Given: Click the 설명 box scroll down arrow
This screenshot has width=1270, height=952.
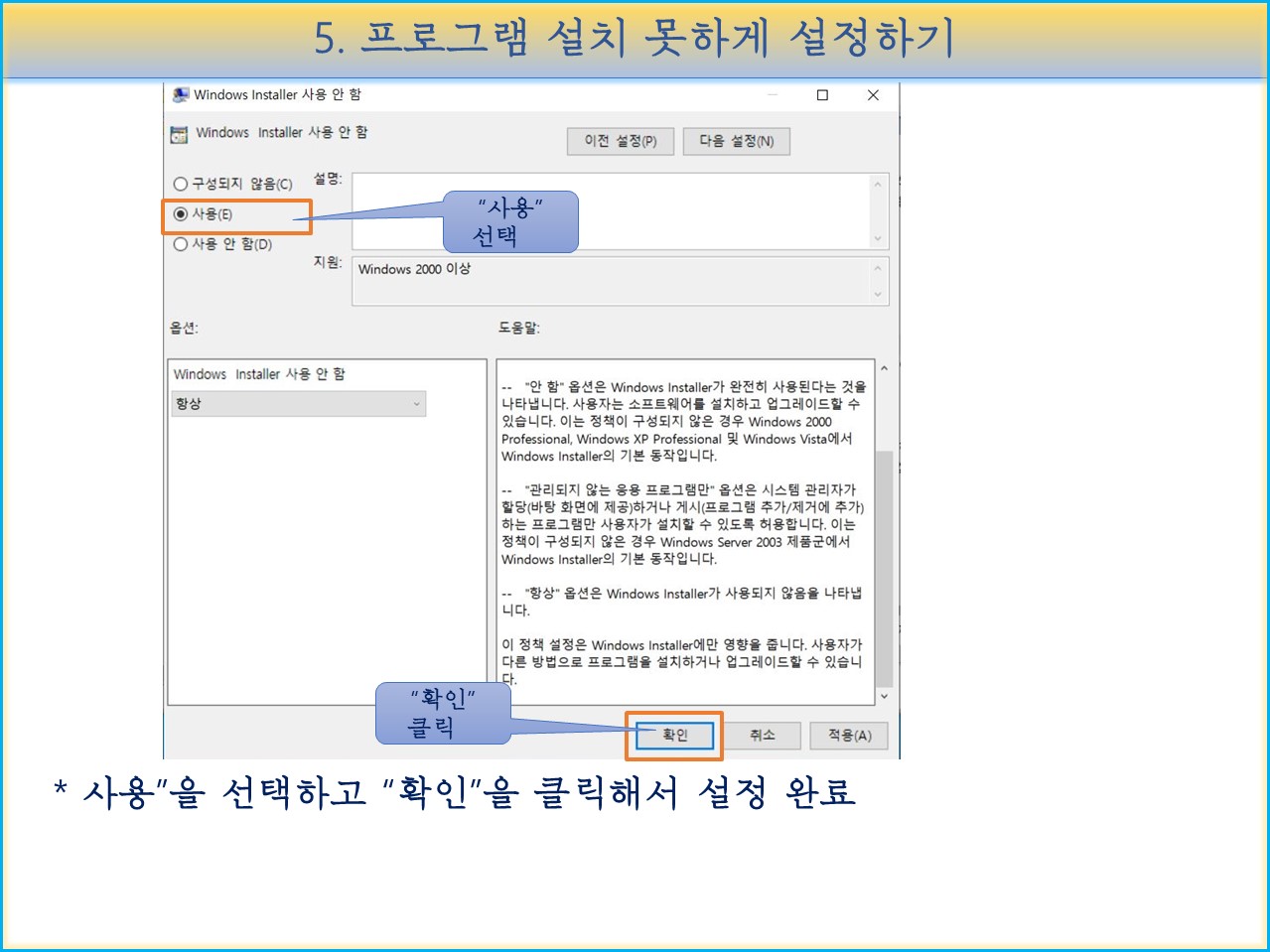Looking at the screenshot, I should (878, 238).
